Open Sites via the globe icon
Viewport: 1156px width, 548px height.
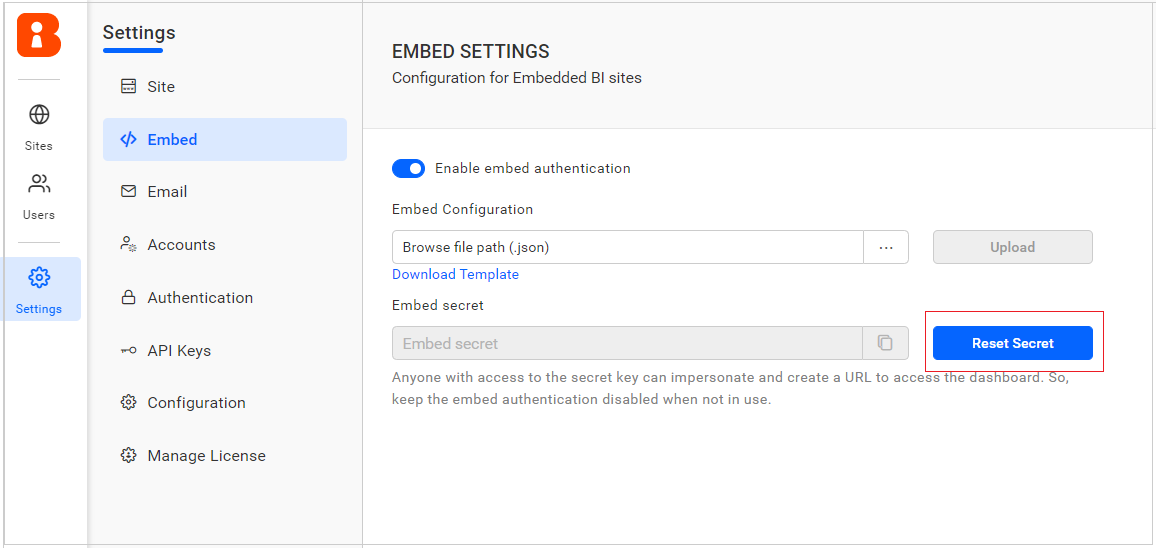[39, 115]
